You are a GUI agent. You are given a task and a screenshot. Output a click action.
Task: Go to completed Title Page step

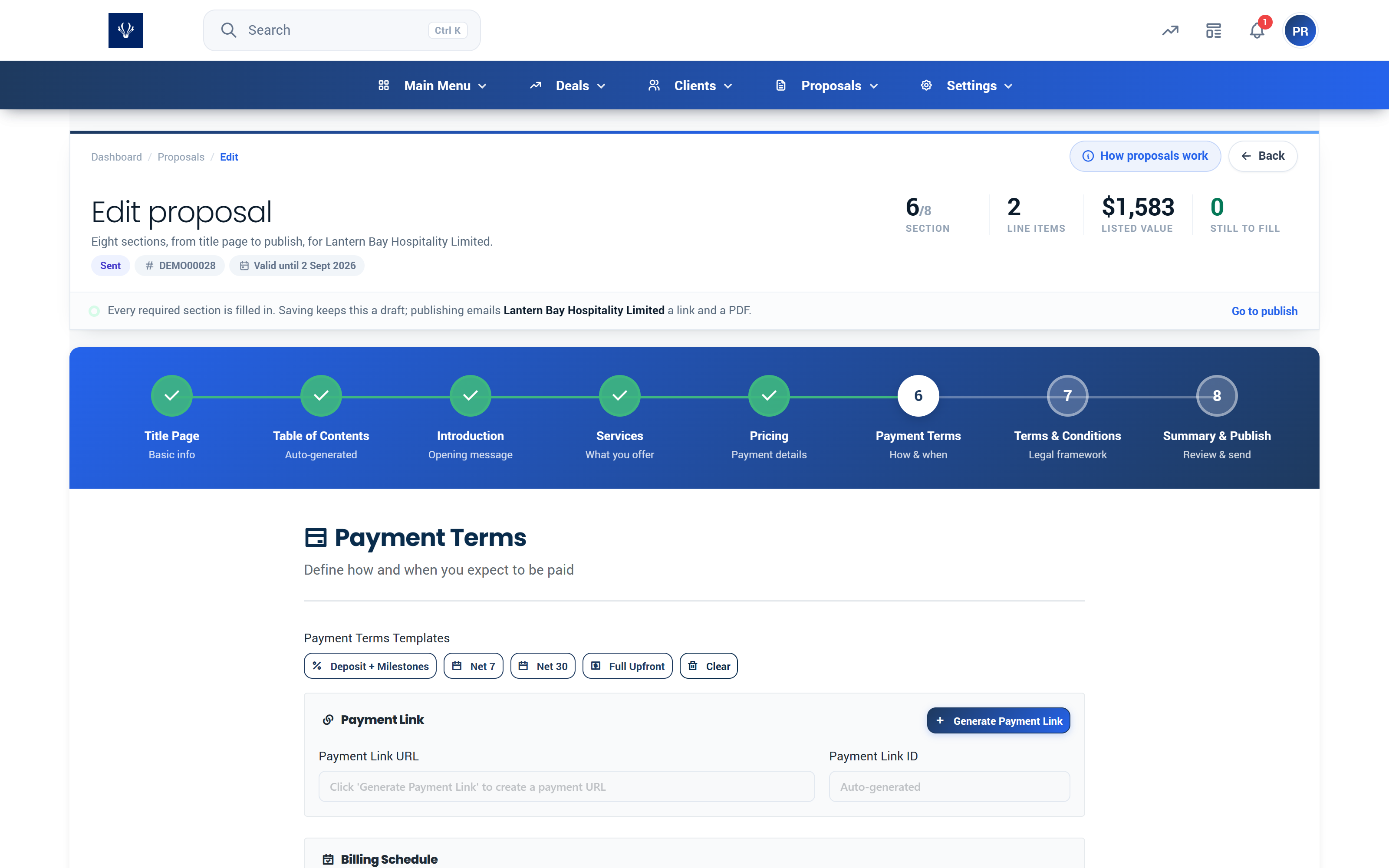(171, 395)
